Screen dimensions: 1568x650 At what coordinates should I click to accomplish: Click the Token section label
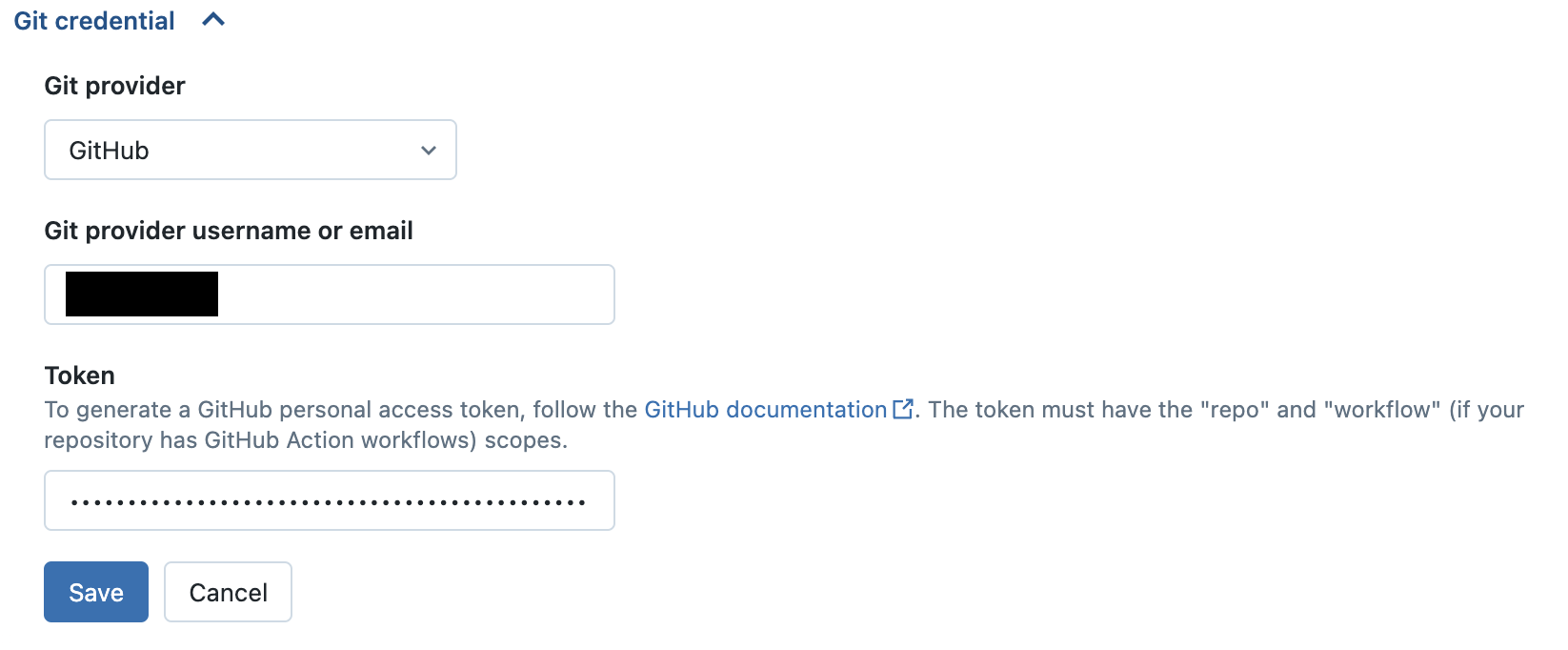coord(79,375)
